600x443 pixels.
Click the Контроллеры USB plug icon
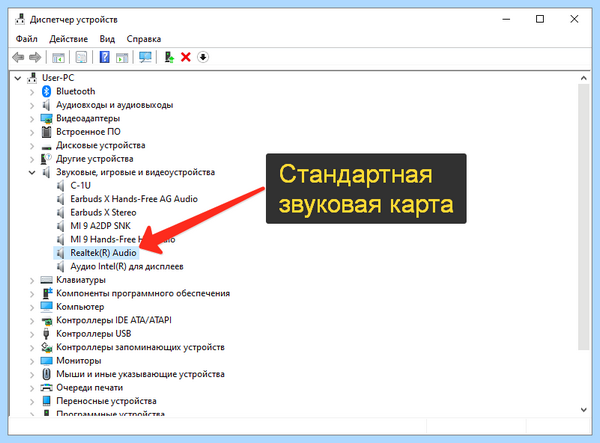[x=46, y=334]
